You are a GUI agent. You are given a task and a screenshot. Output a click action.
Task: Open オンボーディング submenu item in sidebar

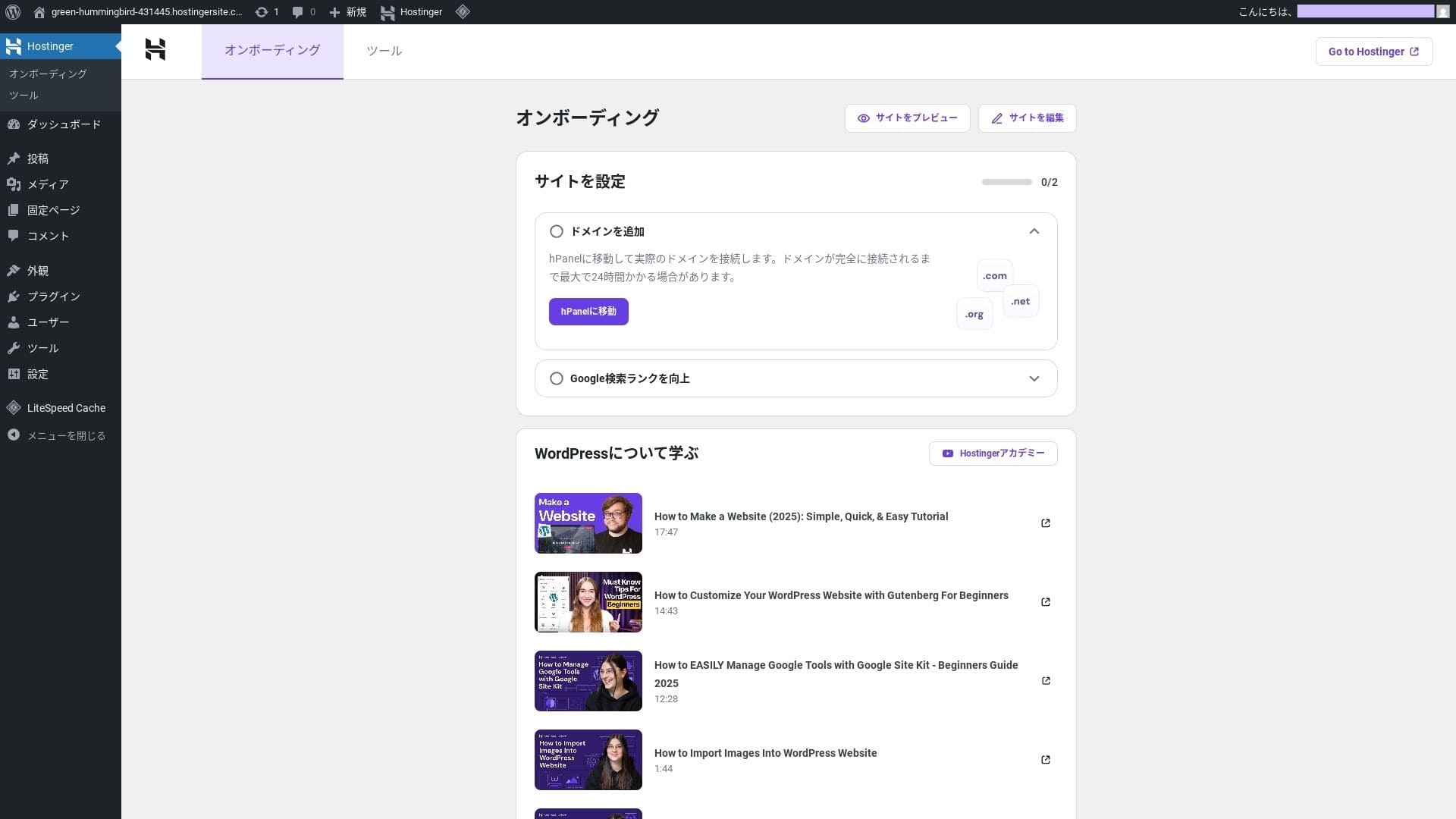pyautogui.click(x=48, y=74)
